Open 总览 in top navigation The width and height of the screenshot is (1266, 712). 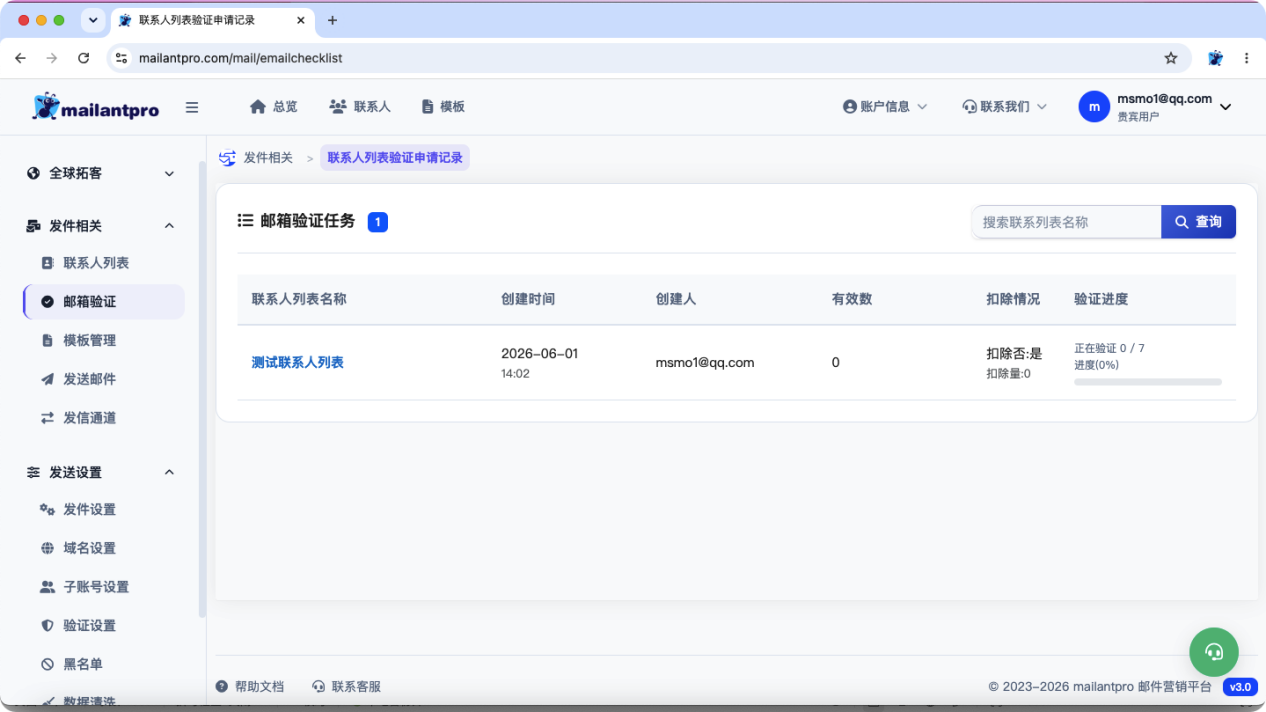pos(274,106)
